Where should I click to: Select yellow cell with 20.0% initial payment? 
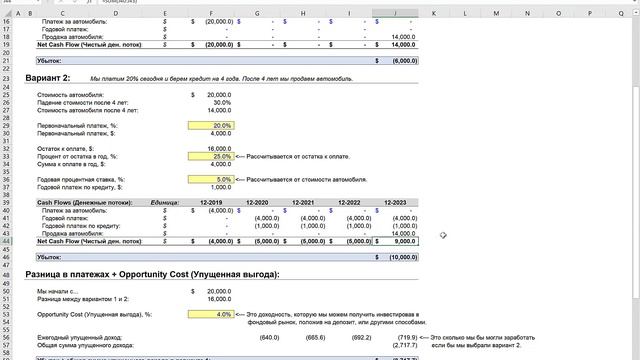coord(211,126)
